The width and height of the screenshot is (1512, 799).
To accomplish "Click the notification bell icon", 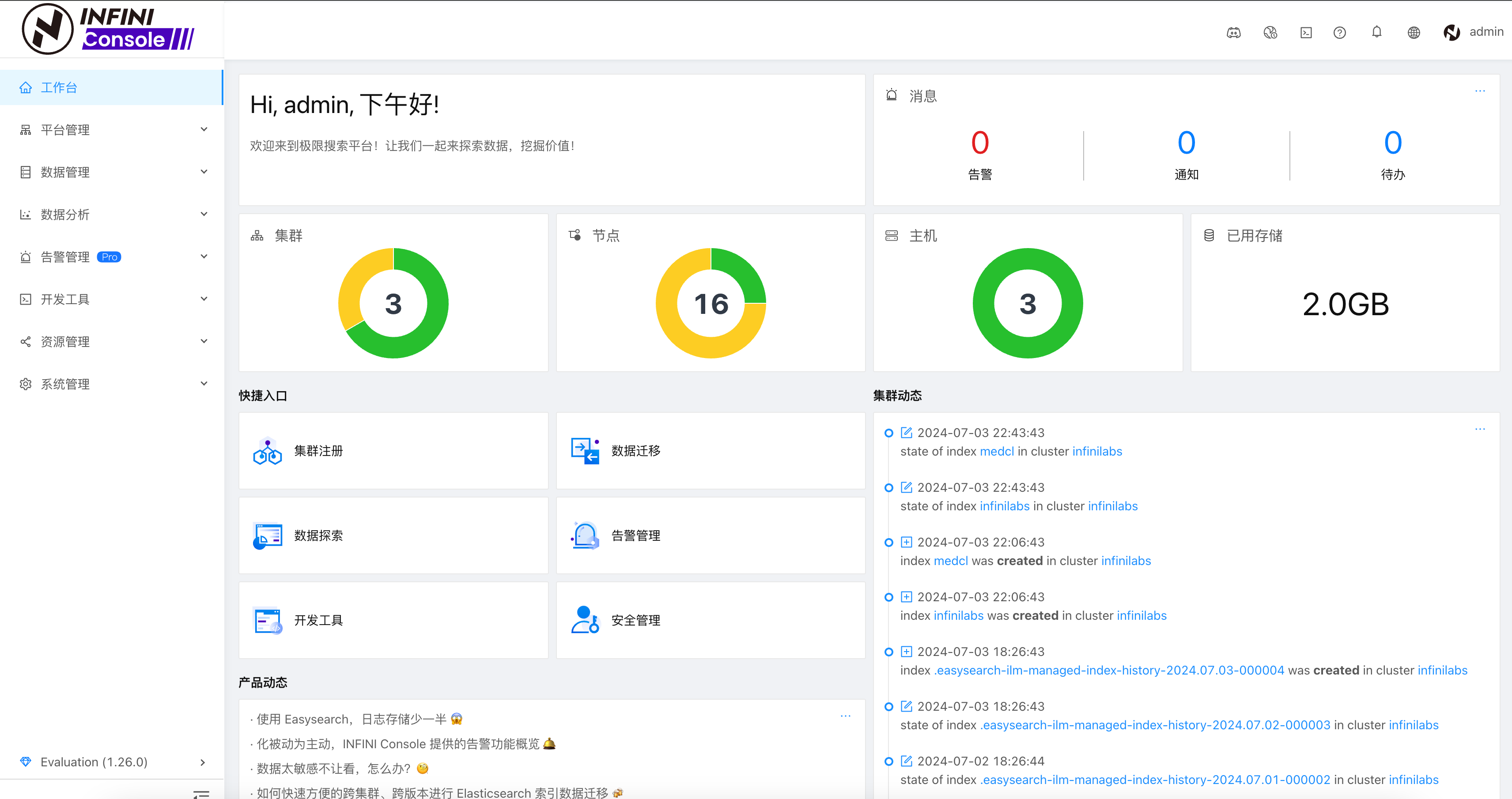I will pyautogui.click(x=1376, y=32).
